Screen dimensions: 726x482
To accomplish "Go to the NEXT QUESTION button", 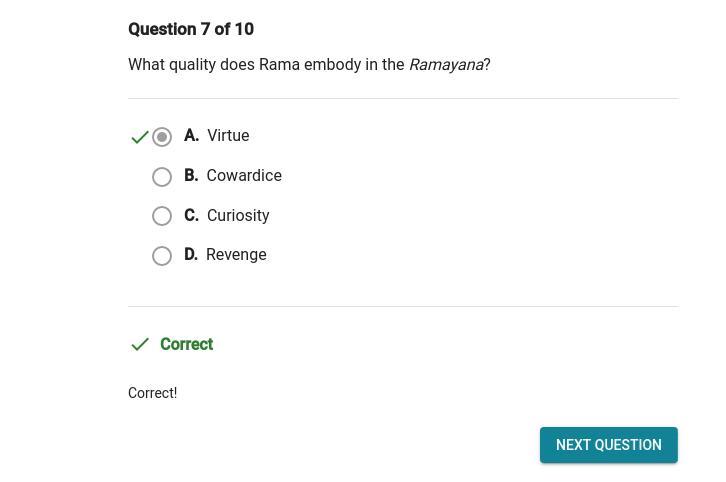I will (x=608, y=445).
